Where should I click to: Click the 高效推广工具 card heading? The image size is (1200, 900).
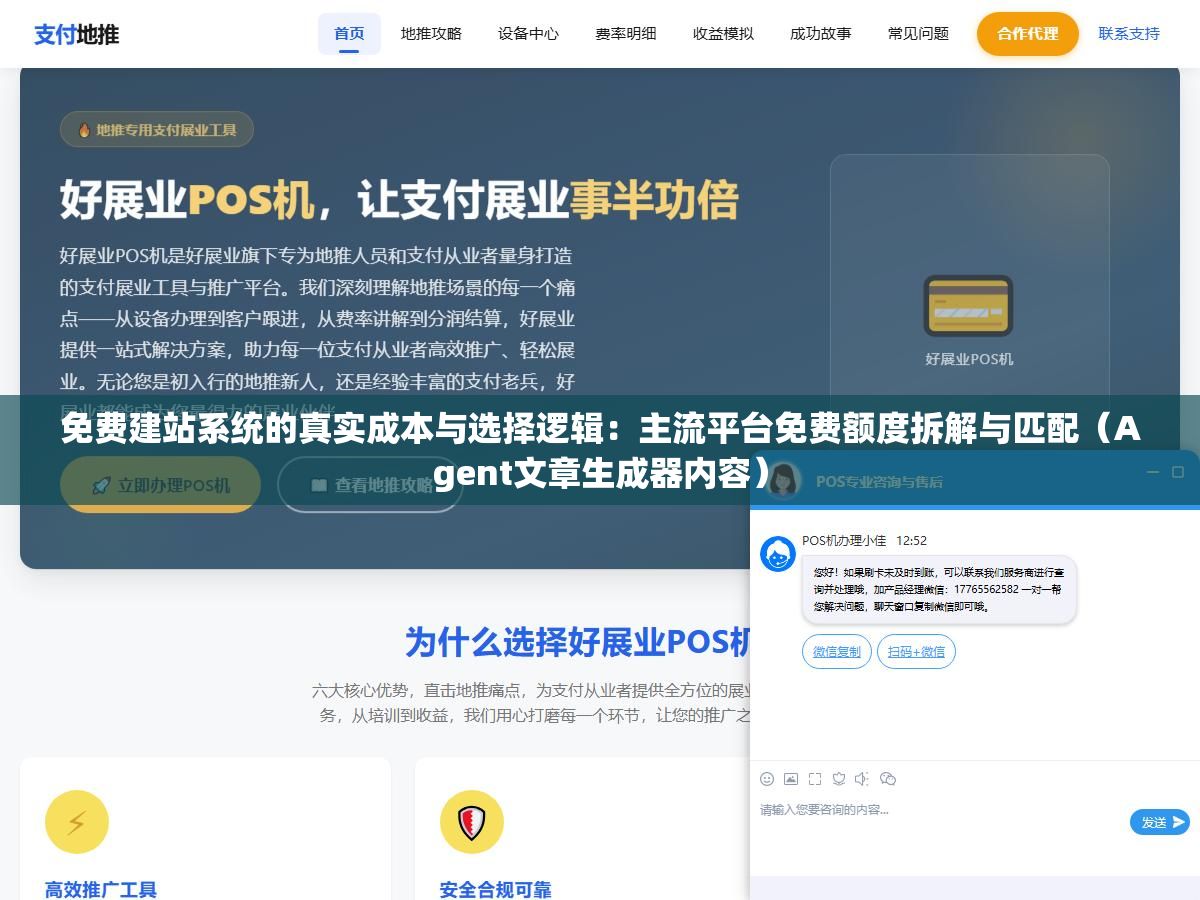click(x=101, y=889)
